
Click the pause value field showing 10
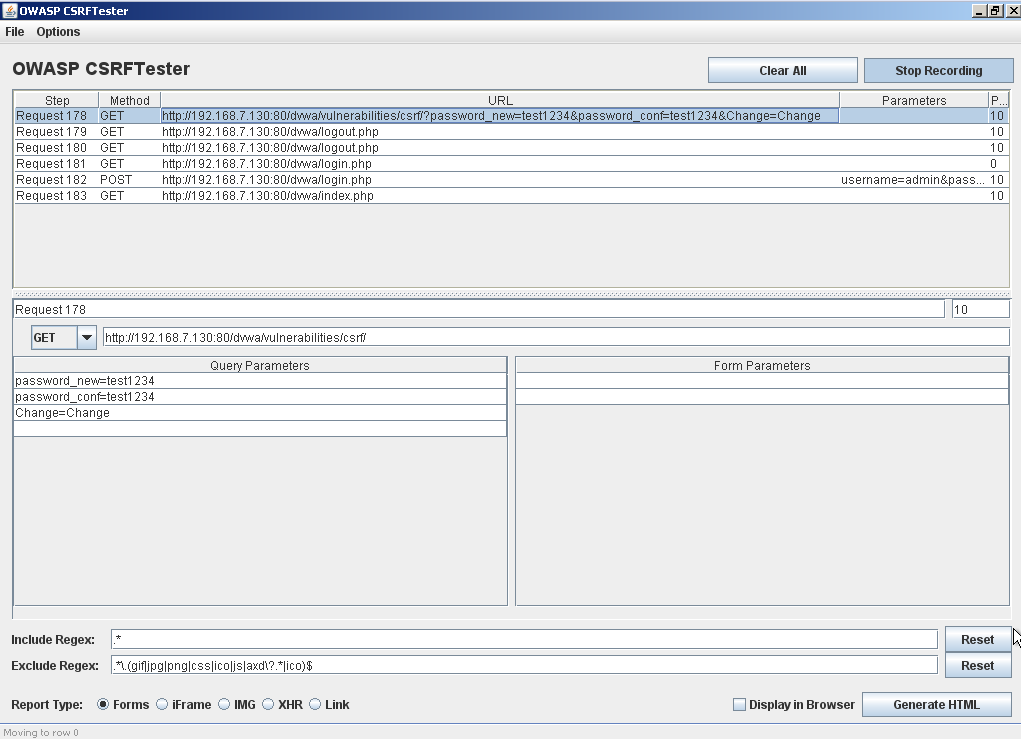[981, 309]
